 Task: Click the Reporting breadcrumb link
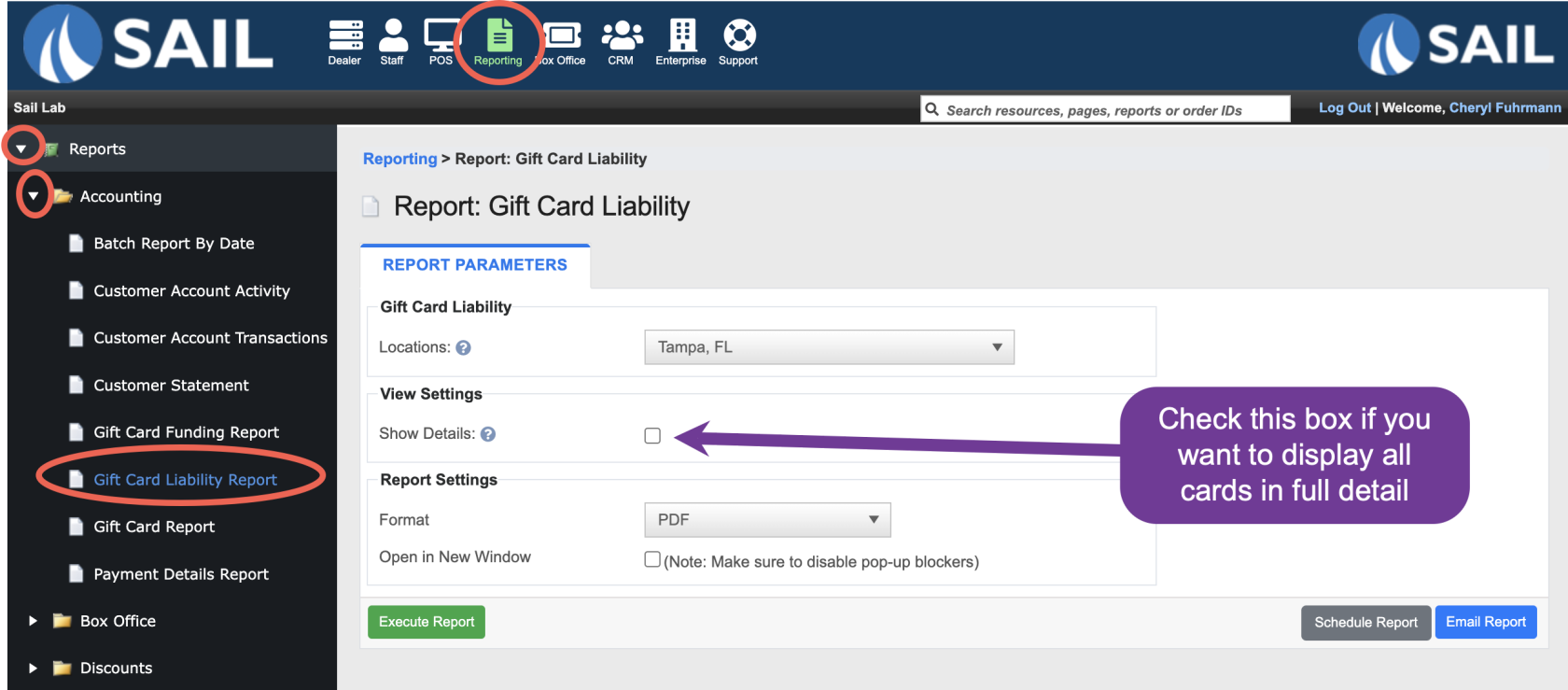[x=399, y=159]
